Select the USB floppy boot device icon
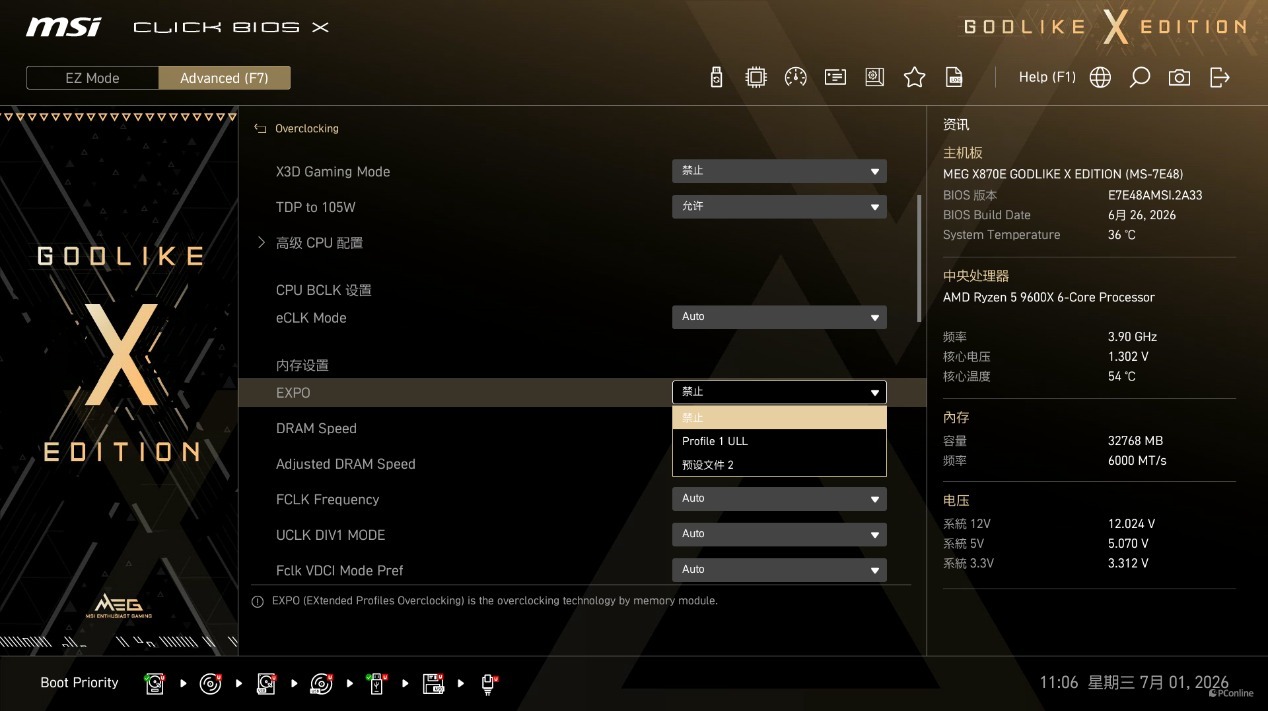Screen dimensions: 1268x711 coord(433,683)
